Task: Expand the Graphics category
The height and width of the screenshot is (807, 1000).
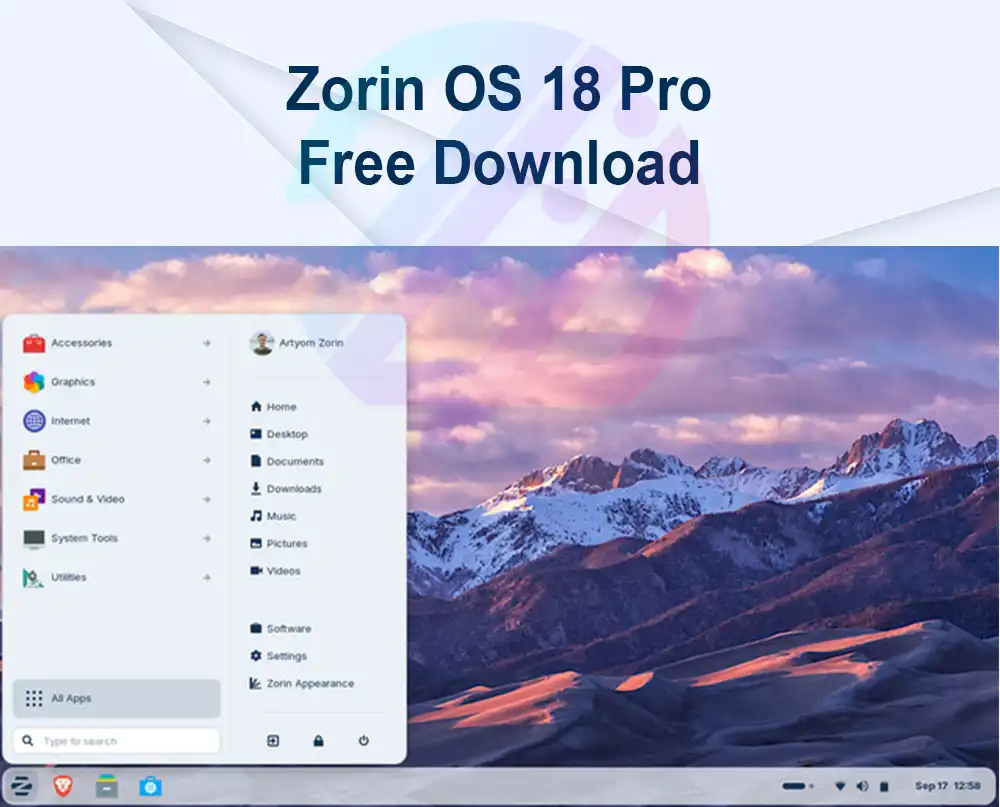Action: [x=74, y=382]
